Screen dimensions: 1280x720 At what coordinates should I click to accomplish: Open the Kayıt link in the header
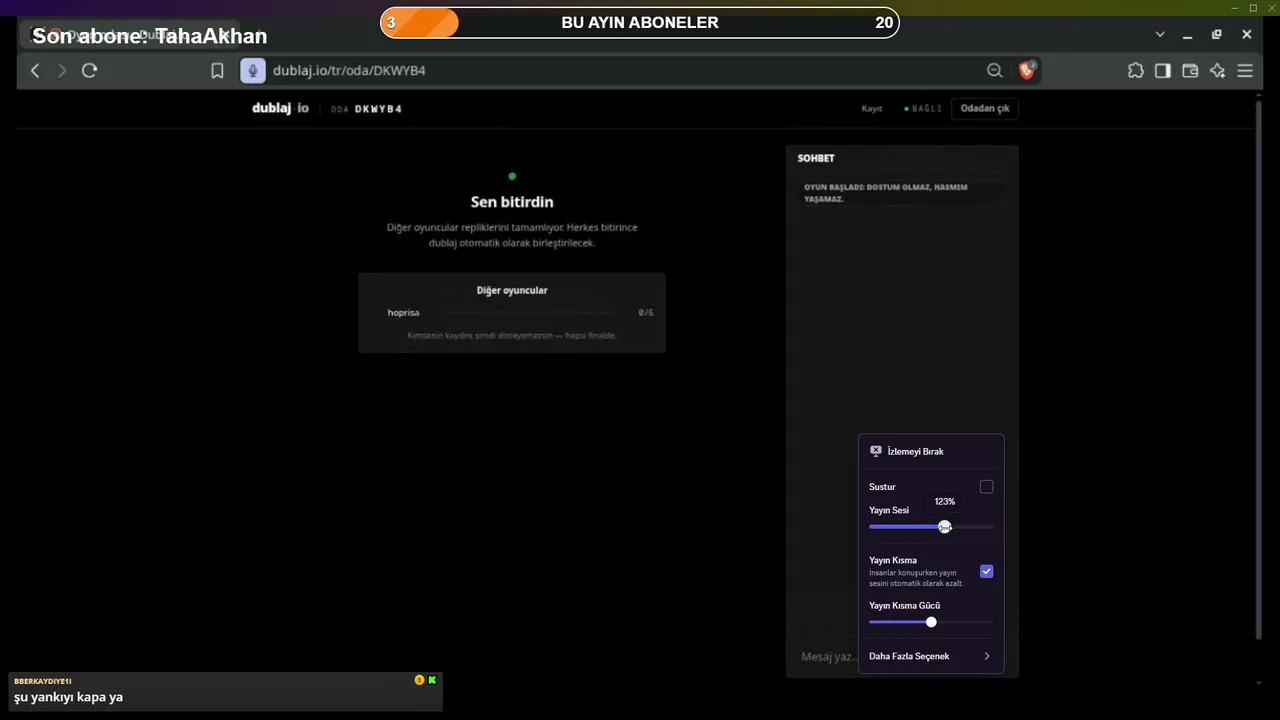tap(872, 108)
